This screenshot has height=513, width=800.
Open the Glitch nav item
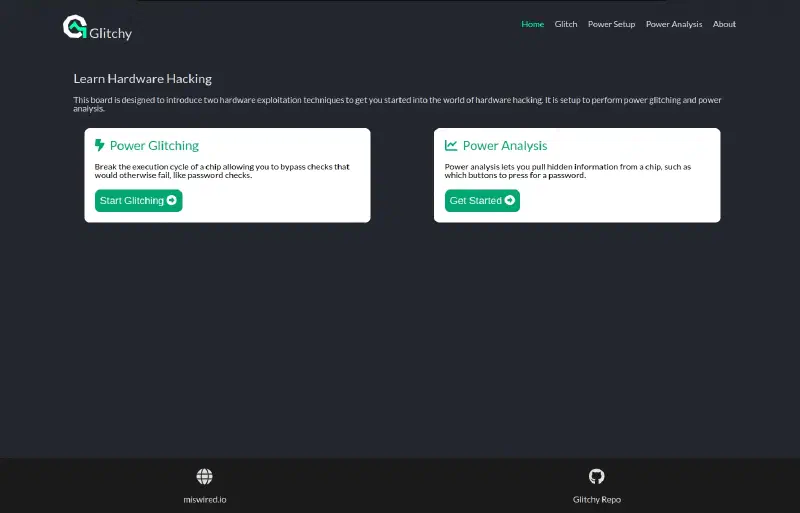[x=566, y=24]
